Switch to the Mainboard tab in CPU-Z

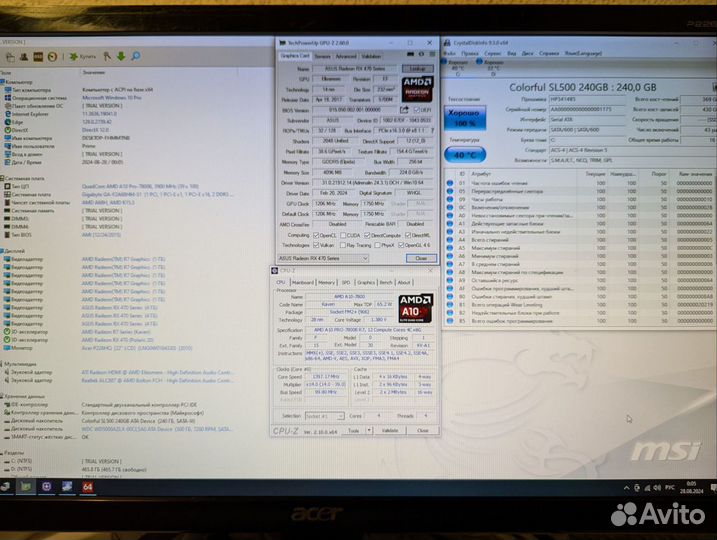click(x=304, y=282)
